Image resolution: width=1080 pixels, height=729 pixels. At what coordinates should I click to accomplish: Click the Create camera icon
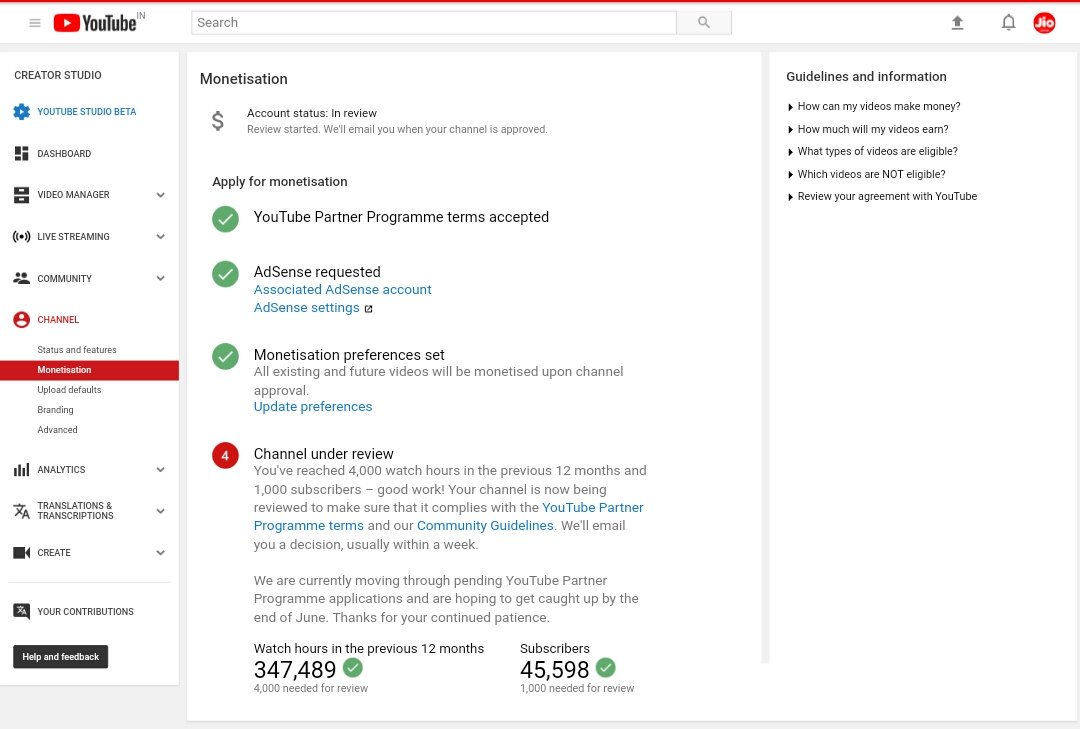click(x=21, y=553)
